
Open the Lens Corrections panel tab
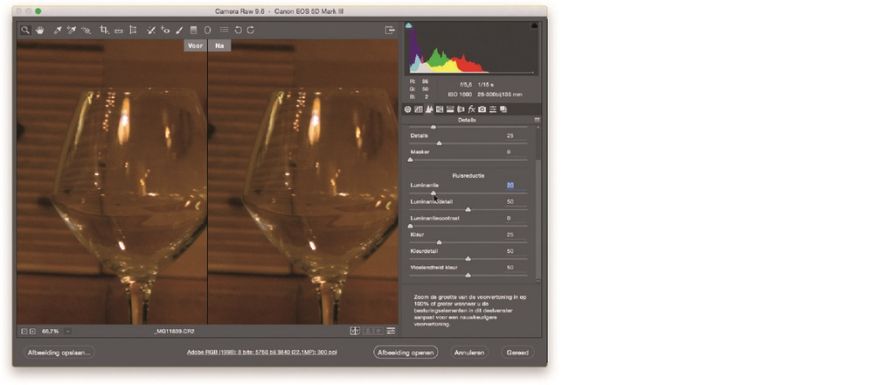click(x=460, y=110)
